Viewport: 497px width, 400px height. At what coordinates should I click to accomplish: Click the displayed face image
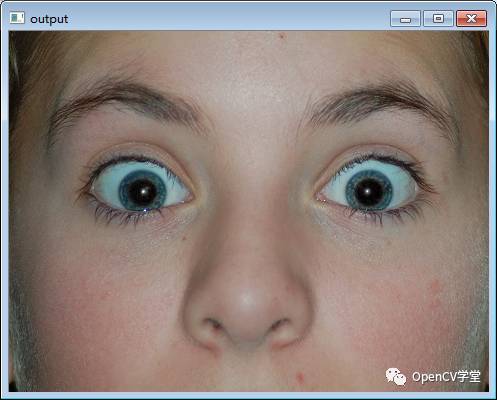click(x=249, y=211)
